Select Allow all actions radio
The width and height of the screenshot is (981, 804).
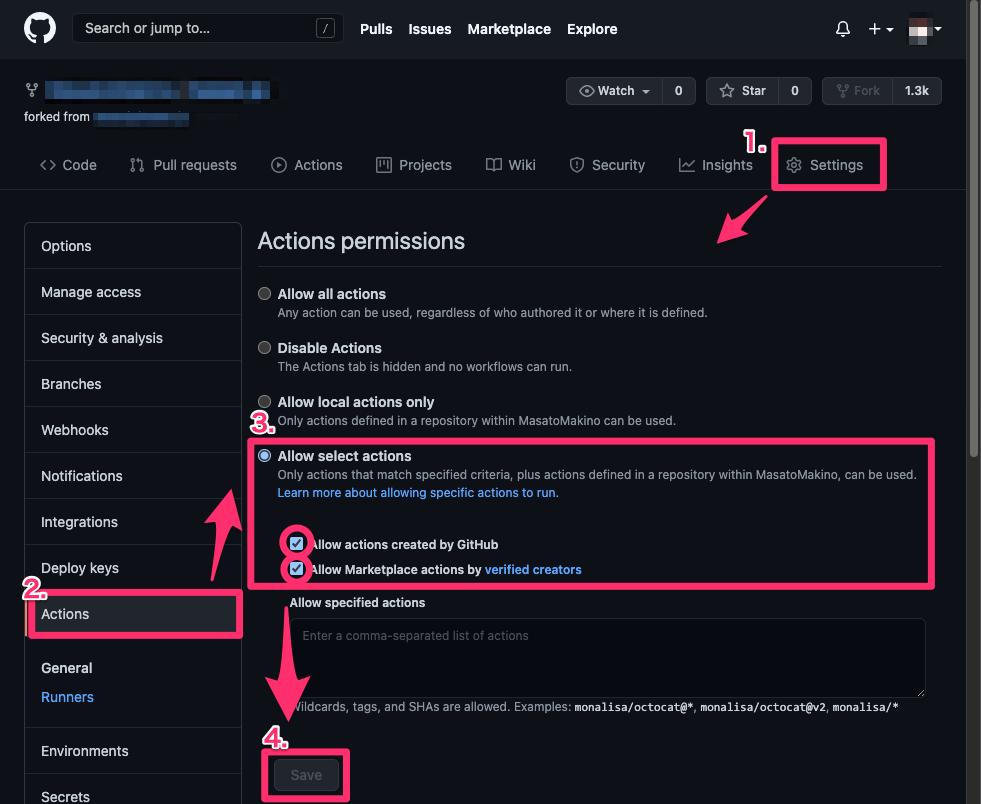[265, 293]
